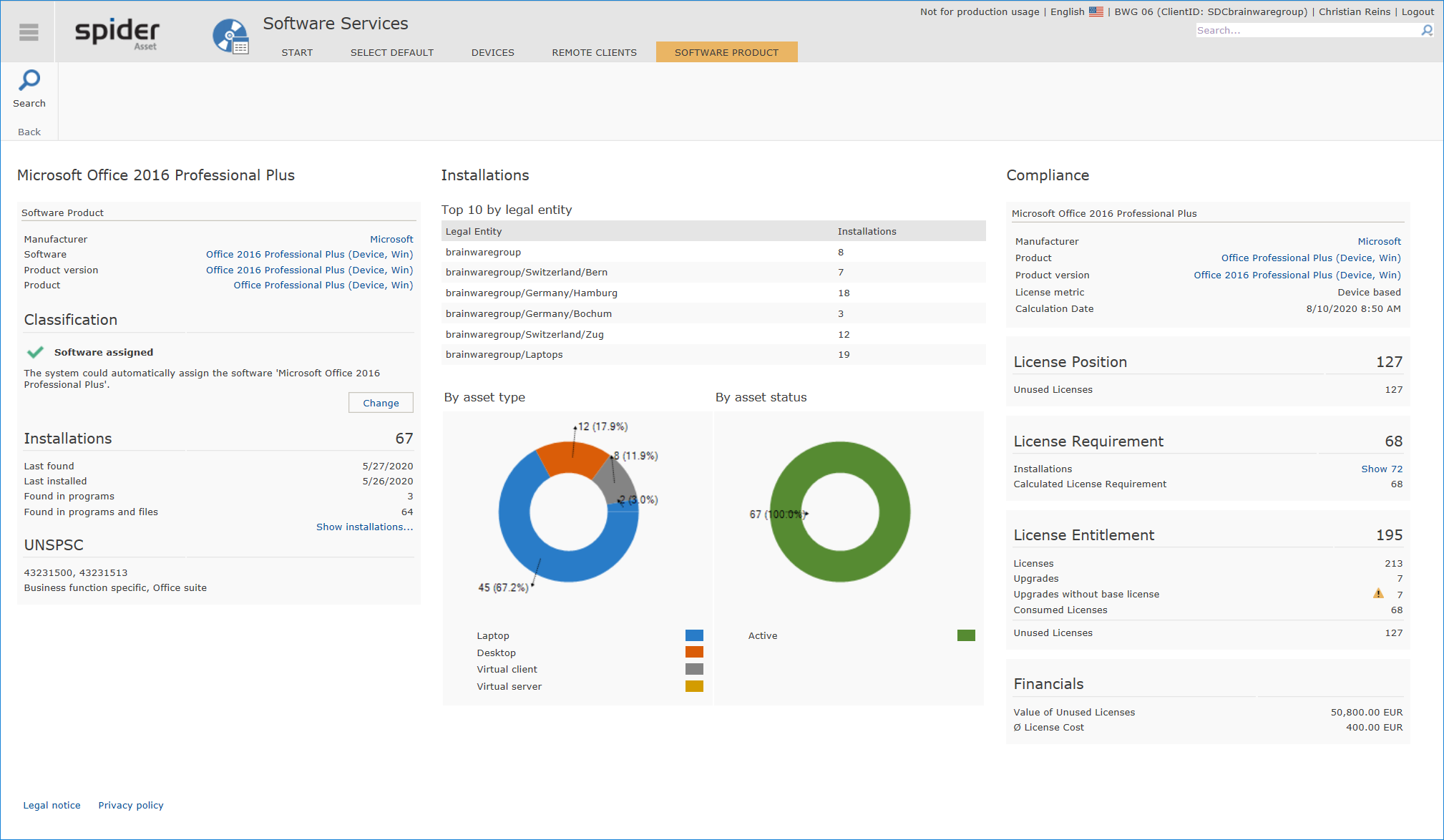Image resolution: width=1444 pixels, height=840 pixels.
Task: Click the Change button
Action: coord(381,403)
